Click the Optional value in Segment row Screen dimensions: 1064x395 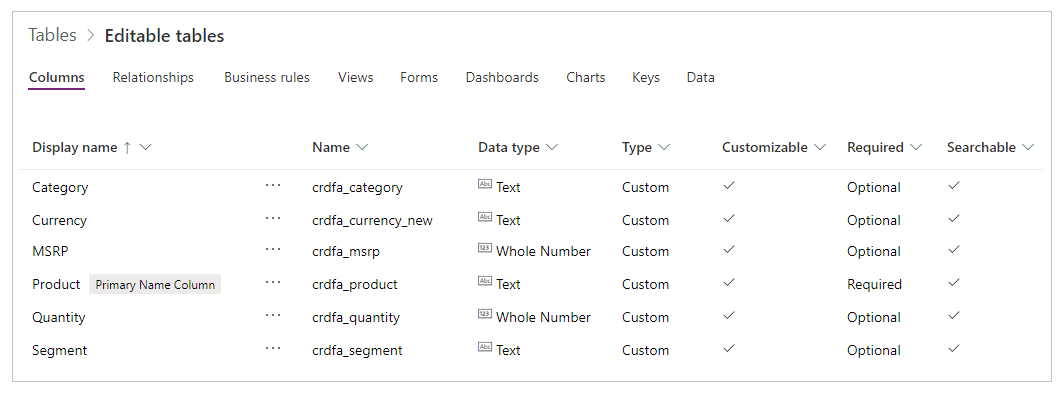click(874, 350)
